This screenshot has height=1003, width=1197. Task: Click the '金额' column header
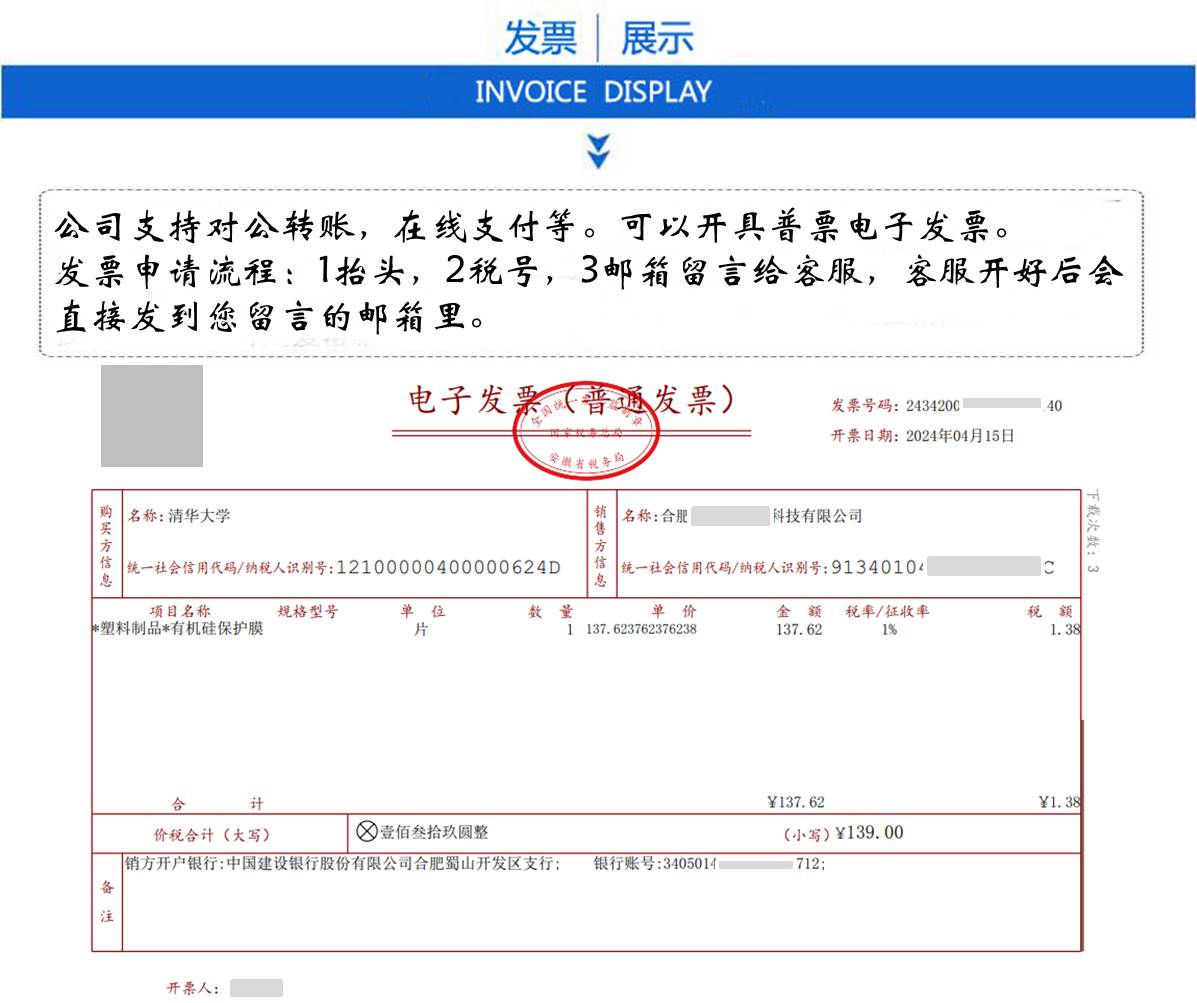click(799, 611)
